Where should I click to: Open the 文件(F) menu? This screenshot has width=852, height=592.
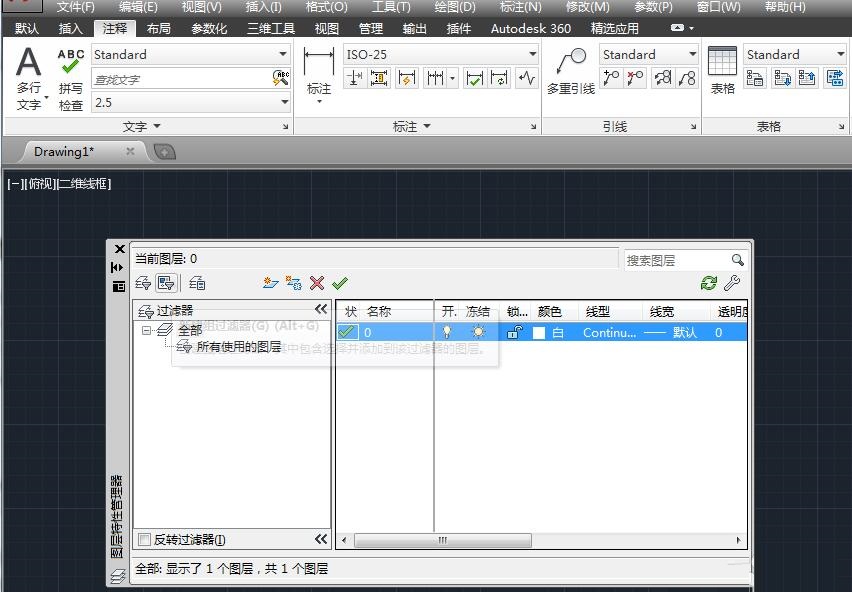[76, 7]
